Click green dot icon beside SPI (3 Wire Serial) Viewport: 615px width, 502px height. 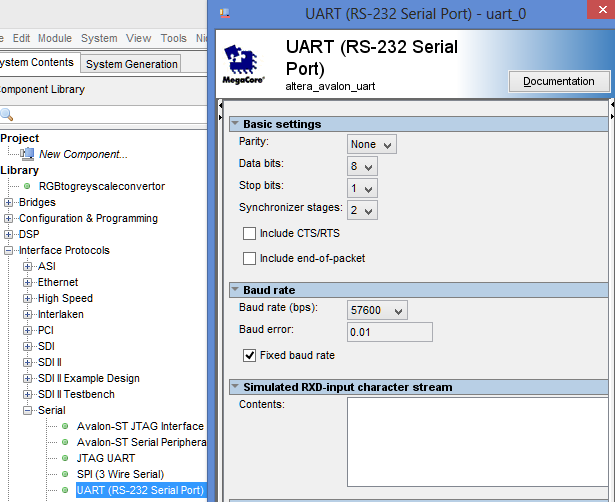pyautogui.click(x=65, y=474)
